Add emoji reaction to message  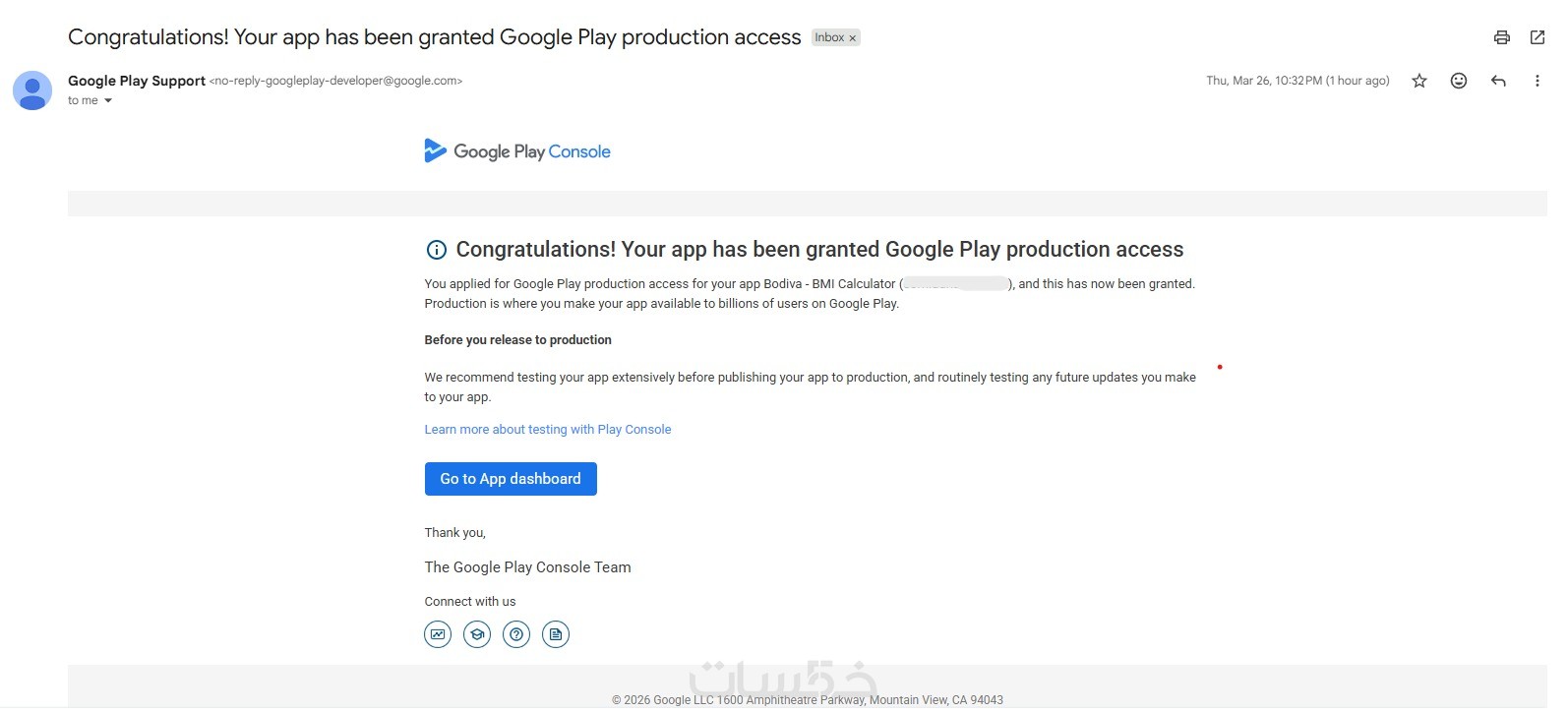[x=1459, y=81]
